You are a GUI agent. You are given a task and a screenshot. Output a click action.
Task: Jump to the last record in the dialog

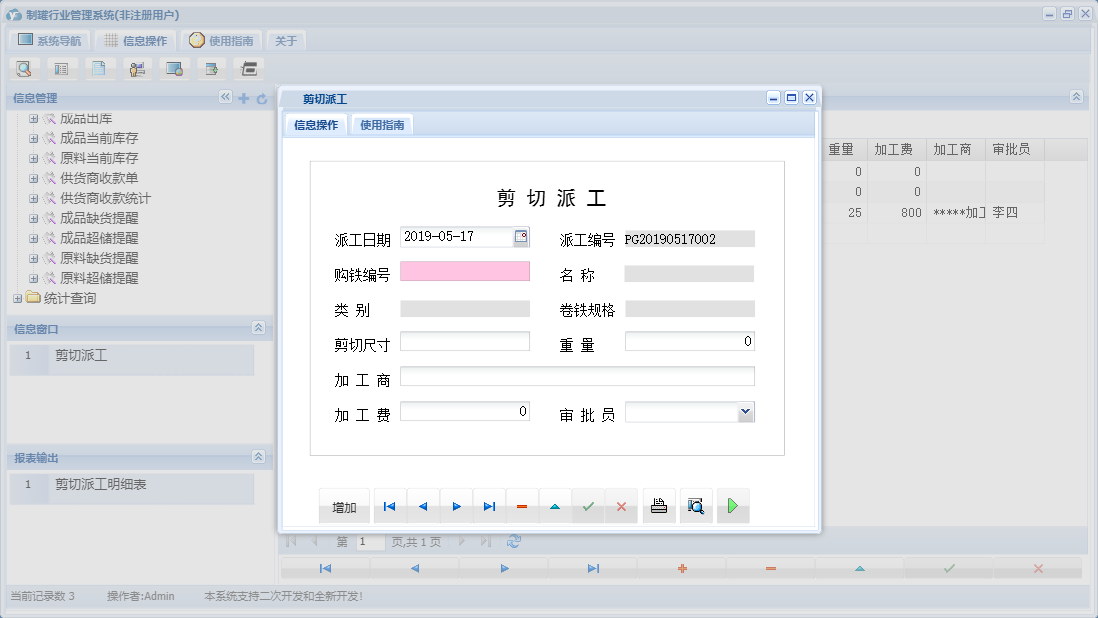point(489,506)
